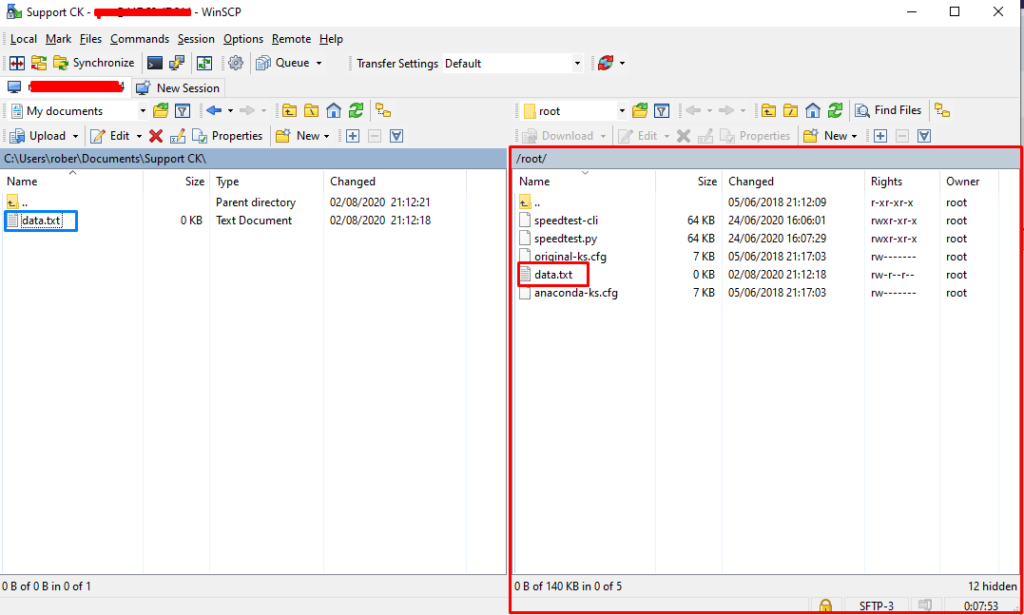Click the Synchronize button
Viewport: 1024px width, 615px height.
(94, 63)
